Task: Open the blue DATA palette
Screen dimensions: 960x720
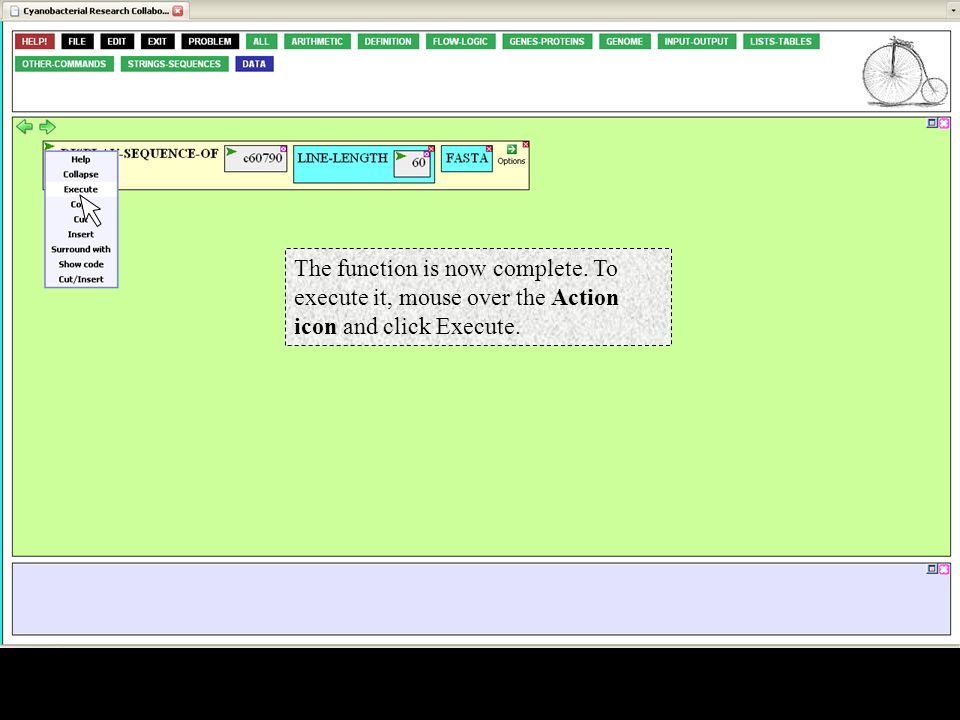Action: tap(254, 64)
